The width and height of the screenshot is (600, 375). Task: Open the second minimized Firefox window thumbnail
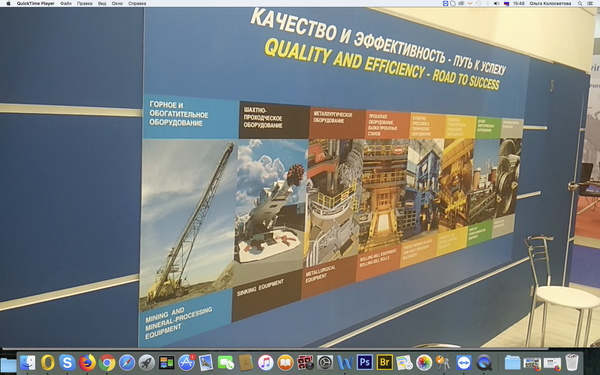click(552, 363)
